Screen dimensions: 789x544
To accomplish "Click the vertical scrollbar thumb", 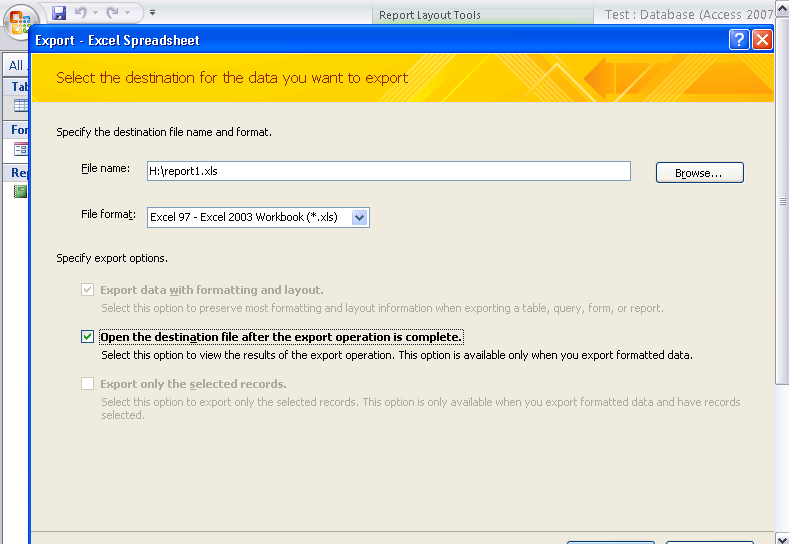I will [x=782, y=201].
